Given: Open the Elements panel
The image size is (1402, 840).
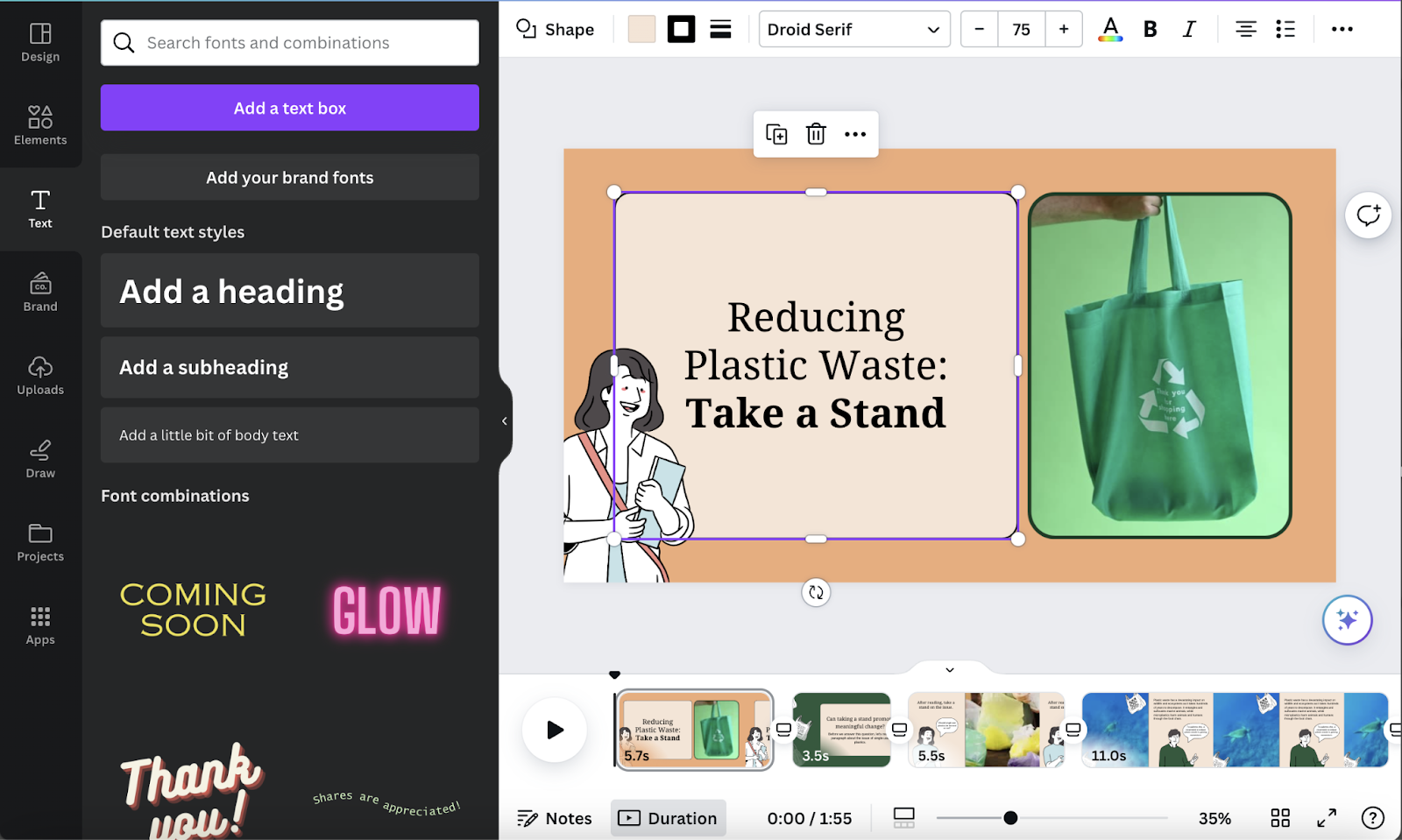Looking at the screenshot, I should pos(40,124).
